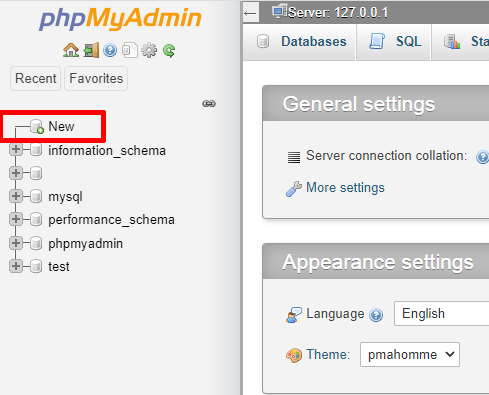The image size is (489, 395).
Task: Go to Home via house icon
Action: [71, 50]
